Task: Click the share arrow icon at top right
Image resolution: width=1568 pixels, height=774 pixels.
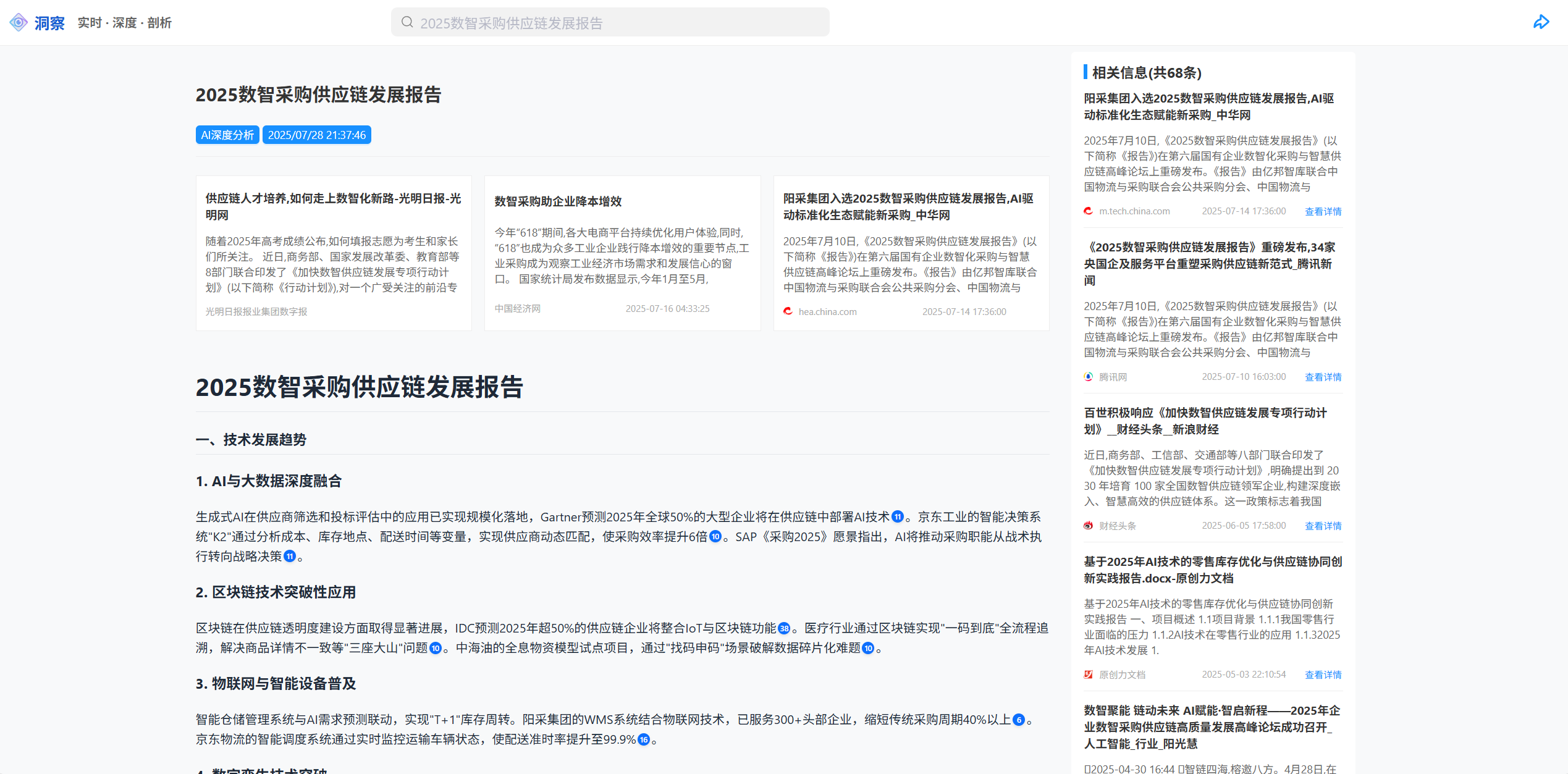Action: click(1541, 22)
